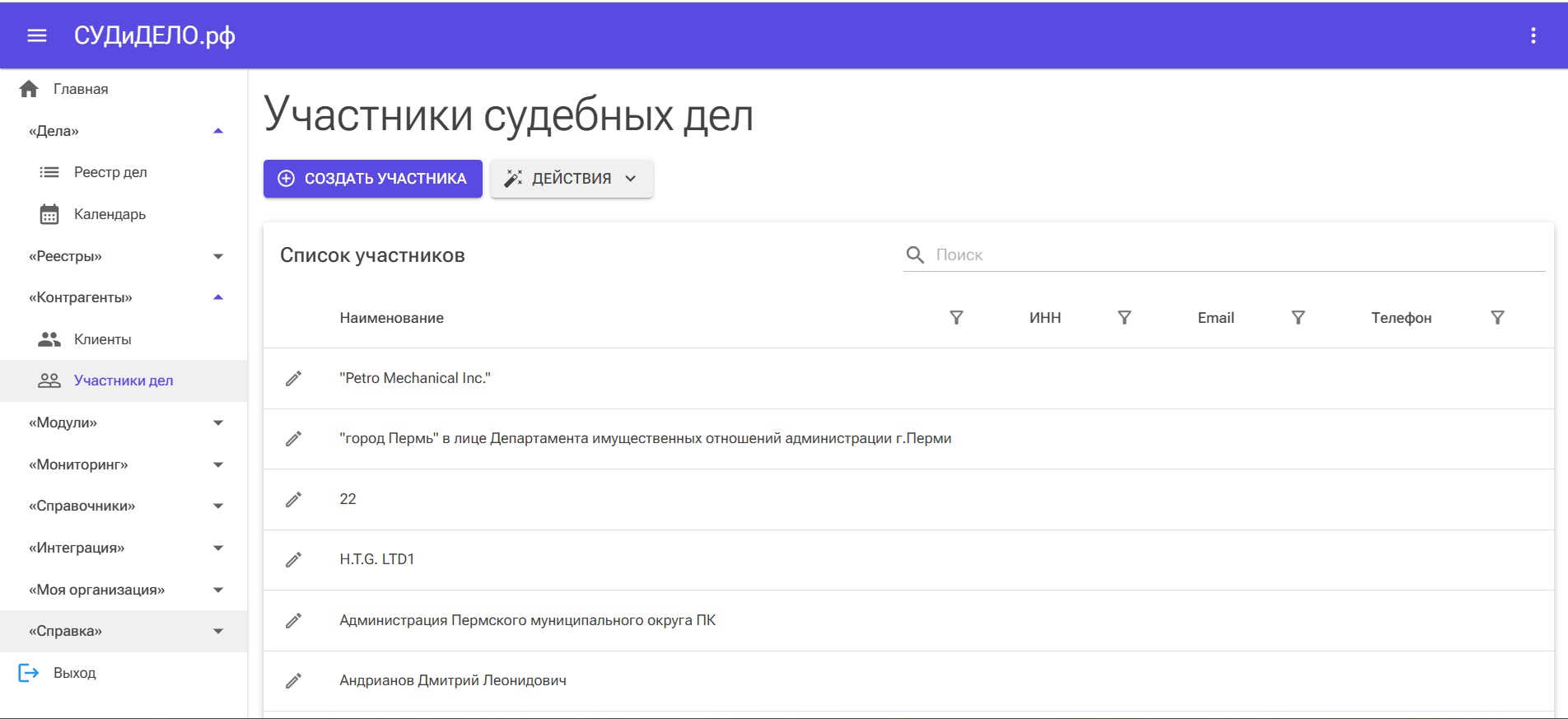Open the three-dot options menu
This screenshot has width=1568, height=719.
1533,35
